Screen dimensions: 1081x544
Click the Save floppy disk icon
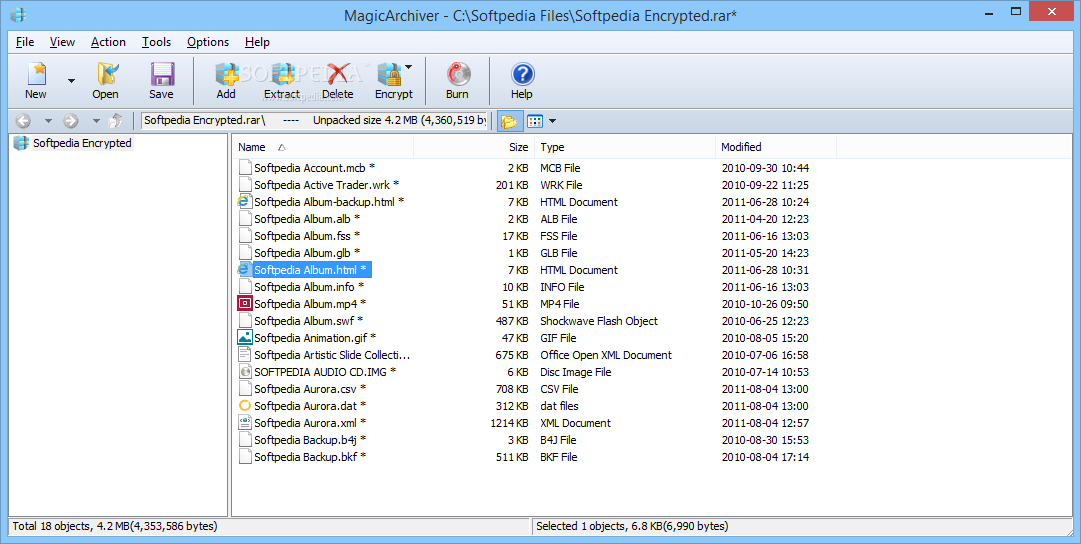click(x=161, y=74)
